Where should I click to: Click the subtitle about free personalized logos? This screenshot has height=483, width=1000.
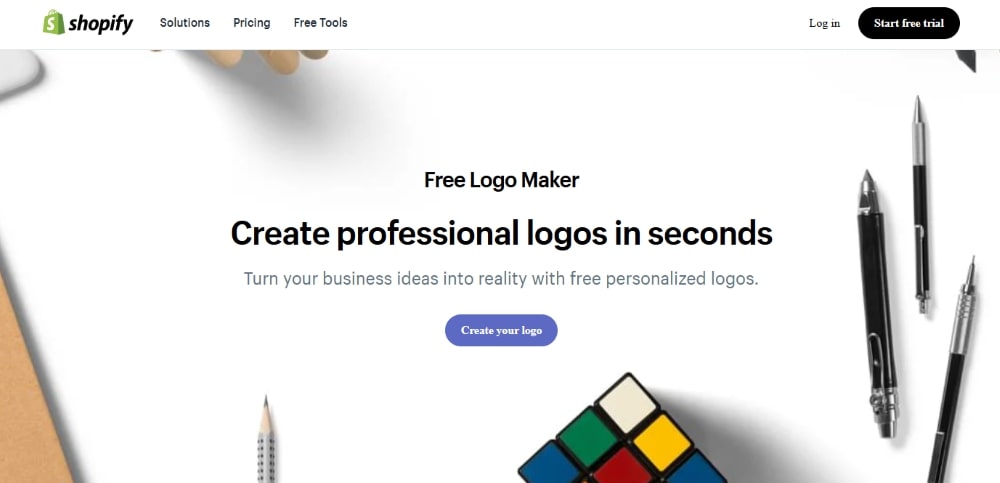(x=501, y=279)
